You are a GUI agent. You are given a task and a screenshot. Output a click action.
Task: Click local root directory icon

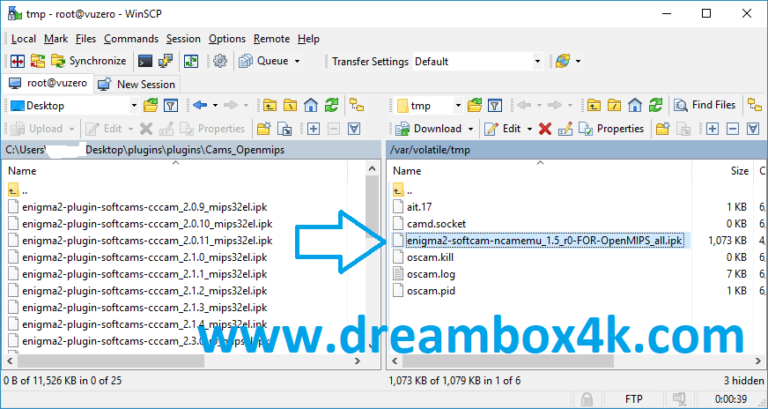point(290,105)
